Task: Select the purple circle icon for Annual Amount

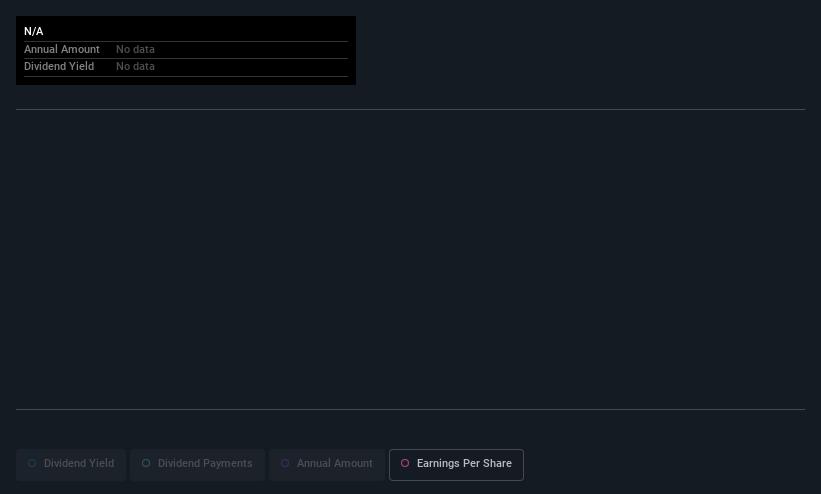Action: click(285, 463)
